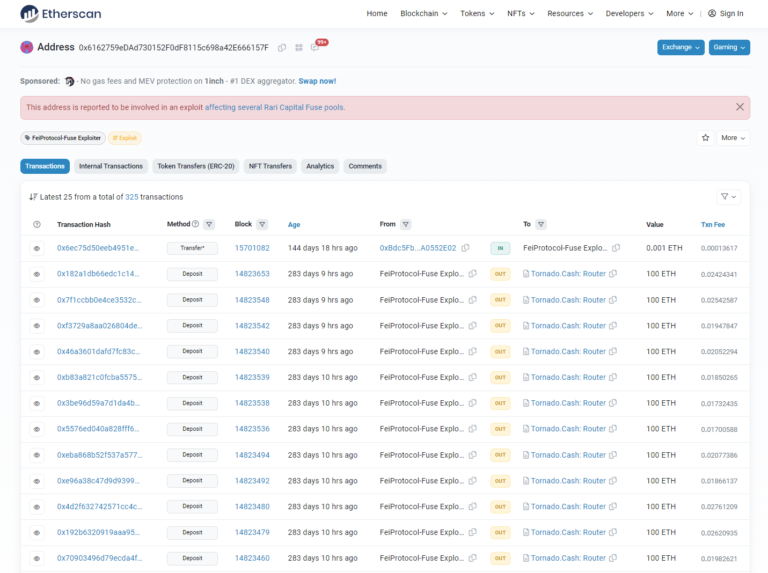768x573 pixels.
Task: Click the Method column filter icon
Action: point(209,225)
